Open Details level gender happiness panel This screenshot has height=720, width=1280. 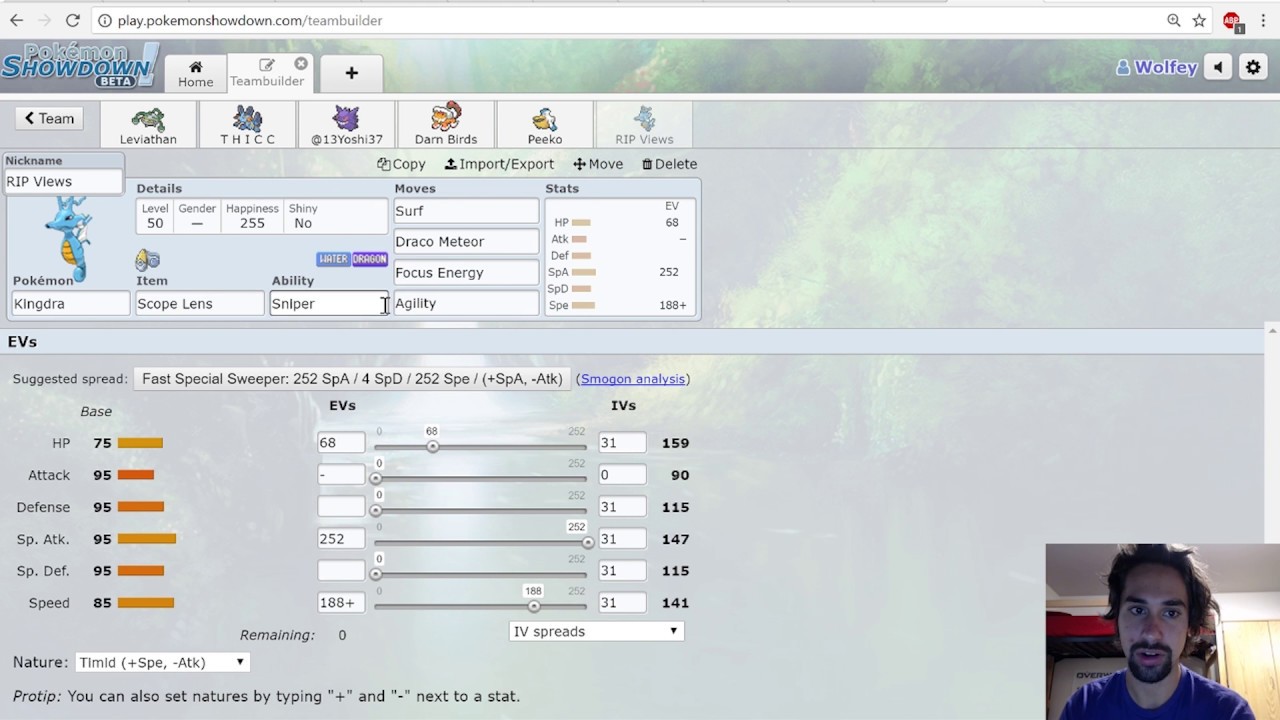pyautogui.click(x=262, y=216)
